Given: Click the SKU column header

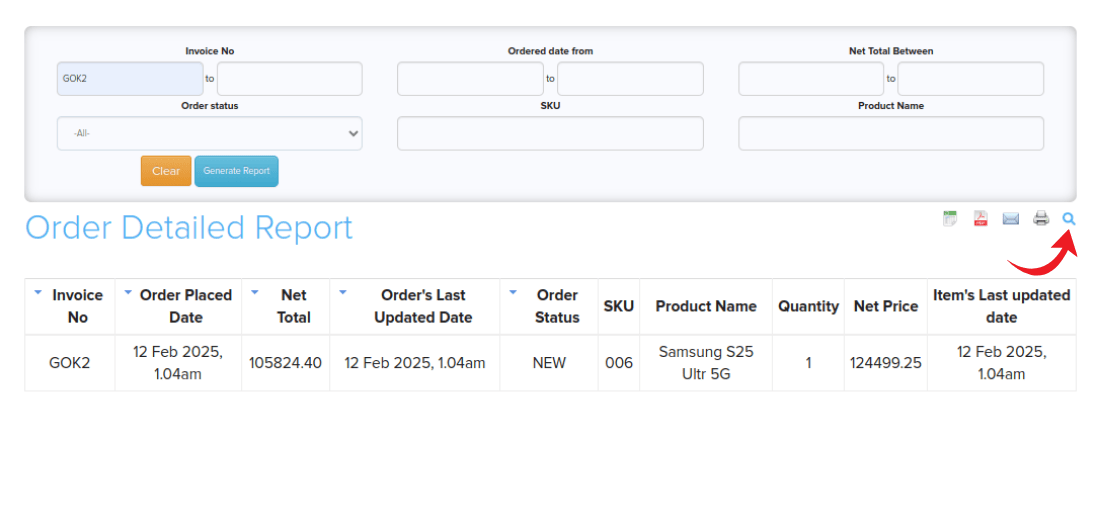Looking at the screenshot, I should tap(619, 306).
